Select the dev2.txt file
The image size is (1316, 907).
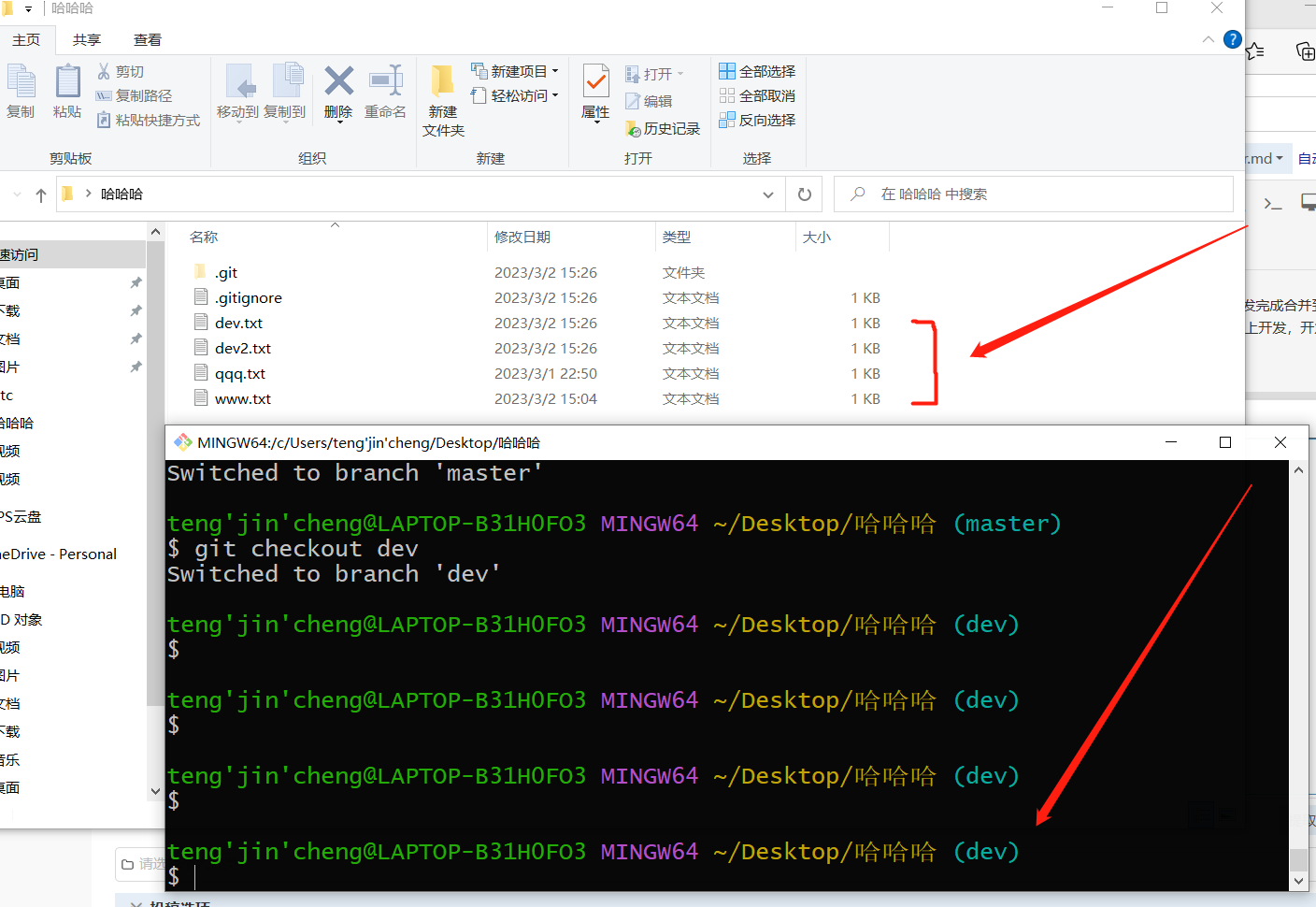click(243, 348)
